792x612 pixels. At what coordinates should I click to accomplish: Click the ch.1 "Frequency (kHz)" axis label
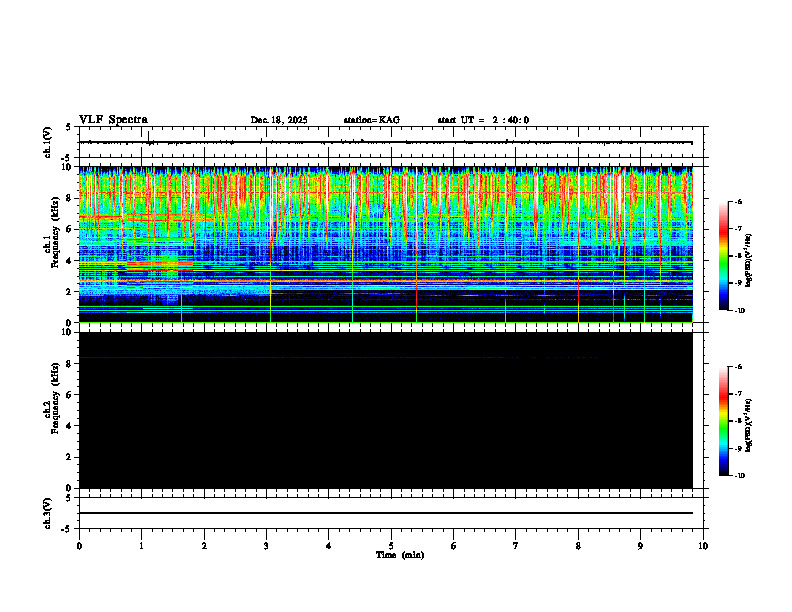coord(55,231)
